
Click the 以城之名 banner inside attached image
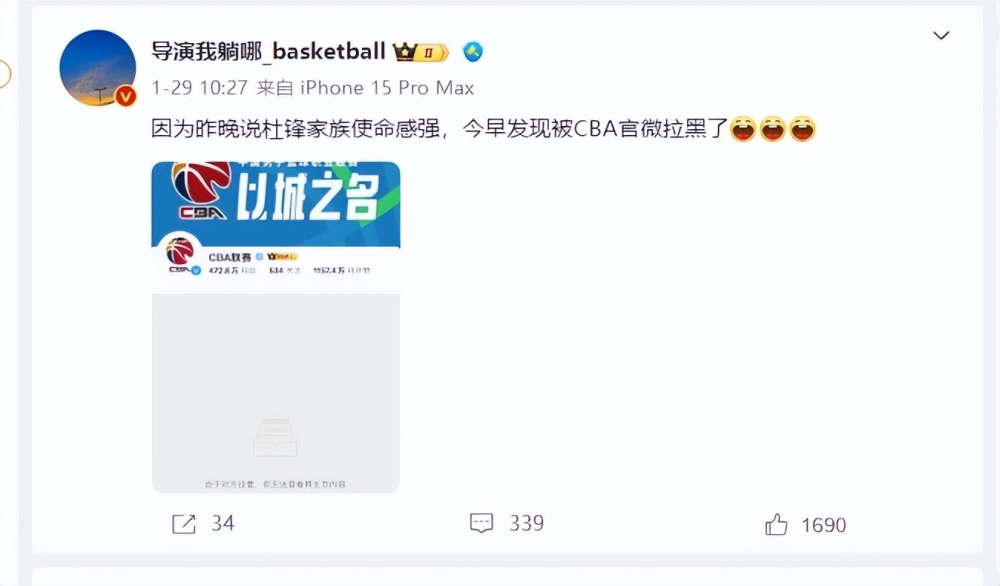(276, 204)
